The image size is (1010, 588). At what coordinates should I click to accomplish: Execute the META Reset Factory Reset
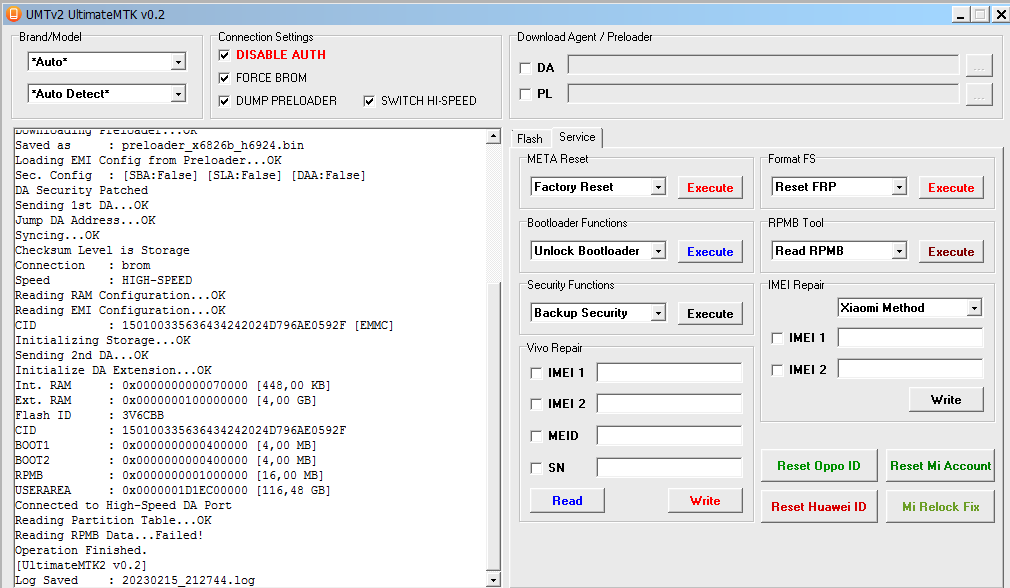(710, 187)
